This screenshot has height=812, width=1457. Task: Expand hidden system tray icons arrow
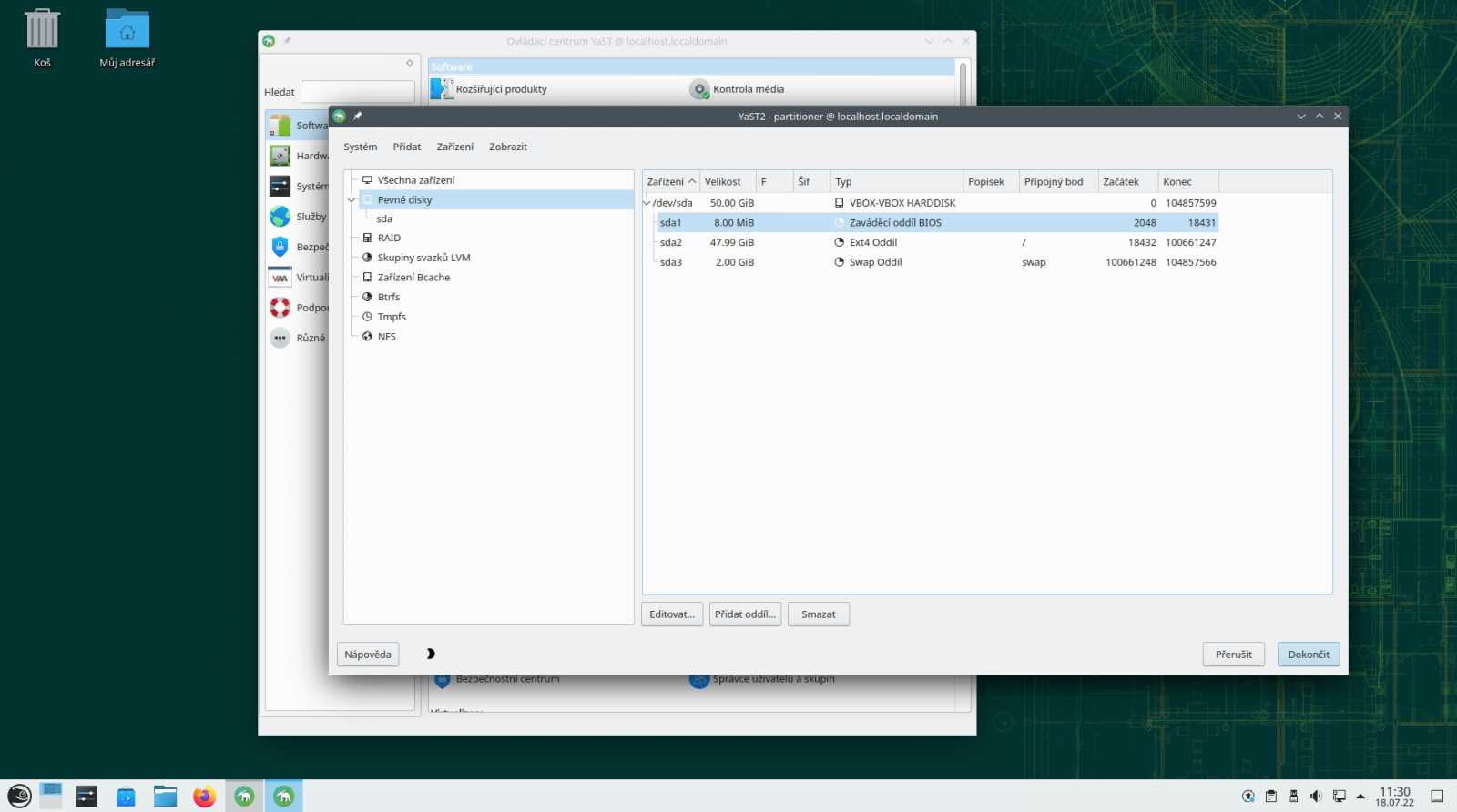1360,797
